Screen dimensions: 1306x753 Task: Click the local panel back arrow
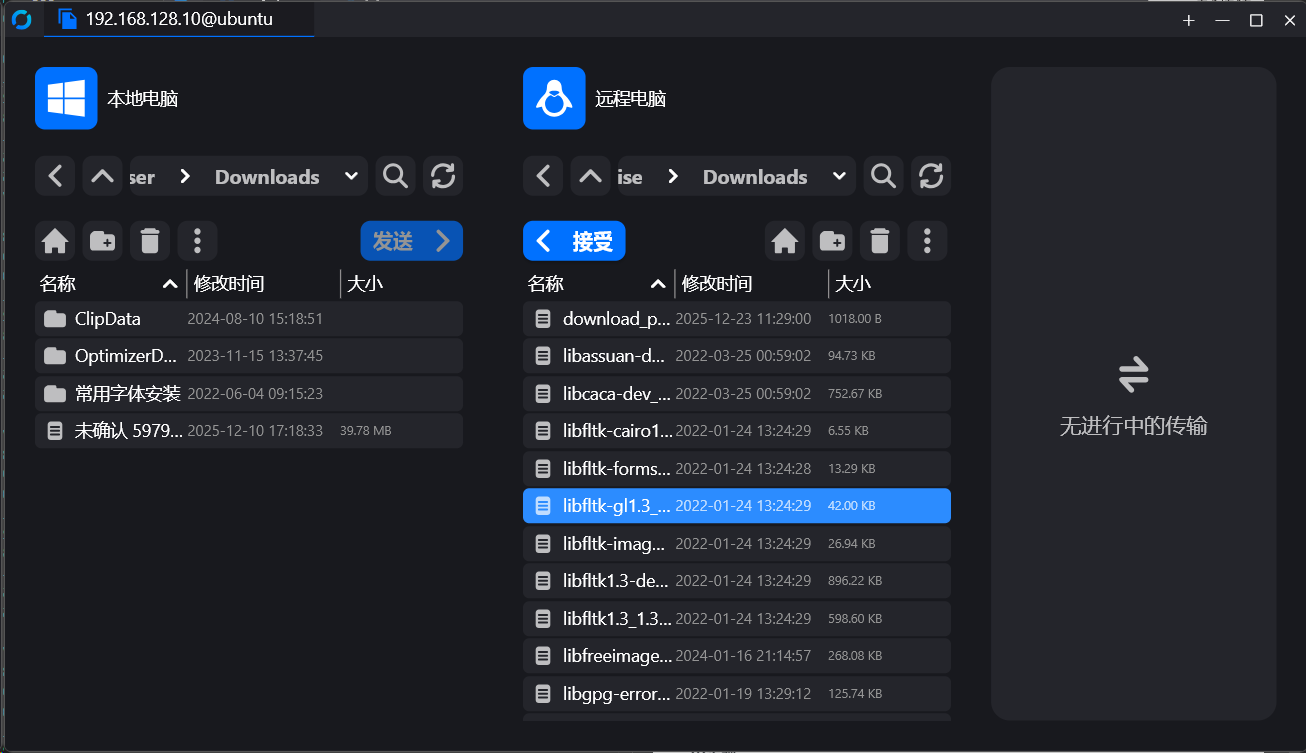tap(55, 176)
